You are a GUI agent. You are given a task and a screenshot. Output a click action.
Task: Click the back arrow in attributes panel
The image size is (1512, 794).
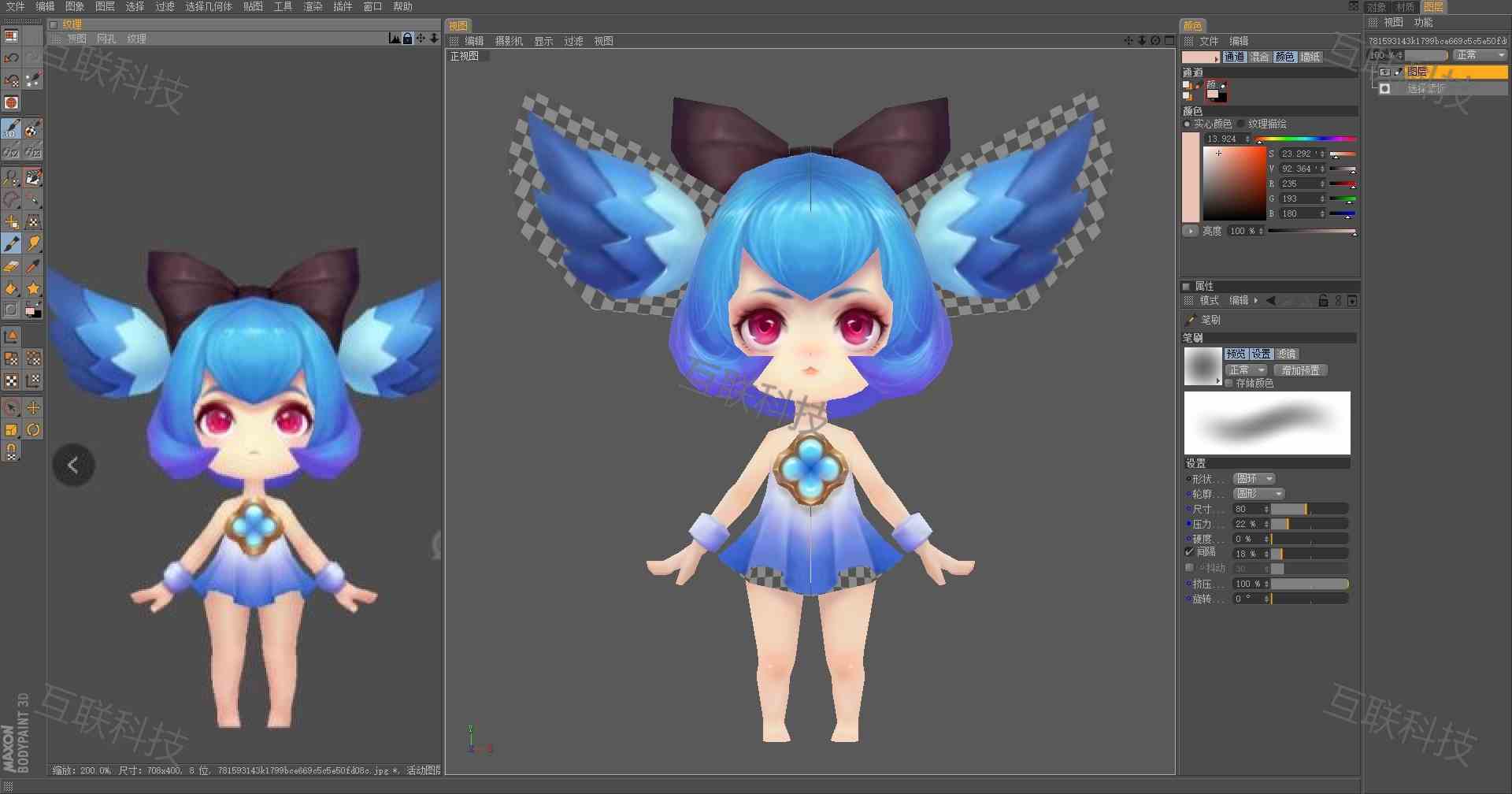(x=1270, y=301)
